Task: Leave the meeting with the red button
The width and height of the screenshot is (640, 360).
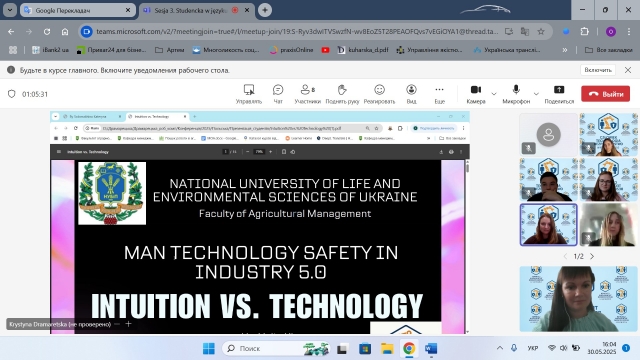Action: pos(605,94)
